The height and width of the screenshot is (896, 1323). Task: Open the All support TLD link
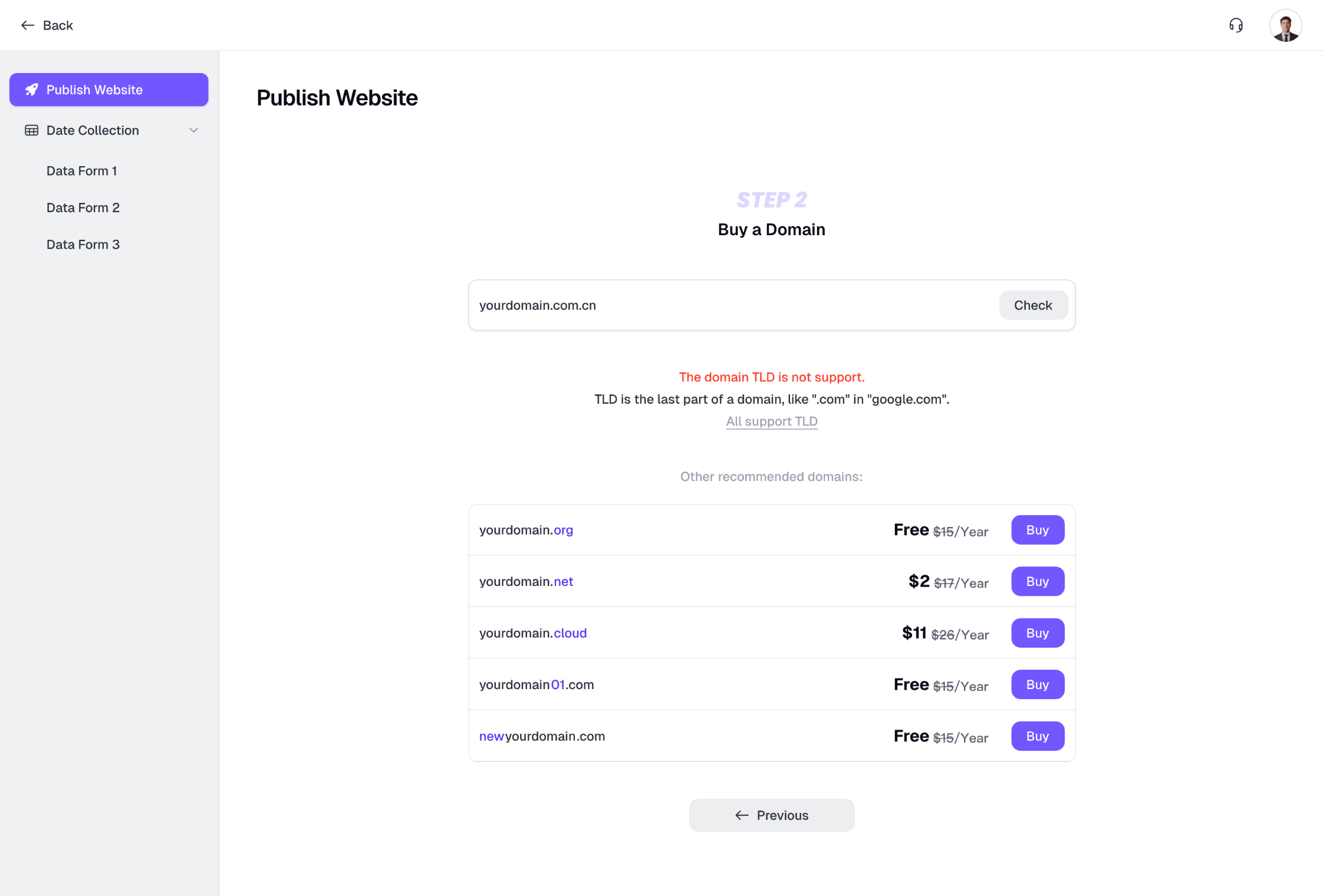point(771,421)
